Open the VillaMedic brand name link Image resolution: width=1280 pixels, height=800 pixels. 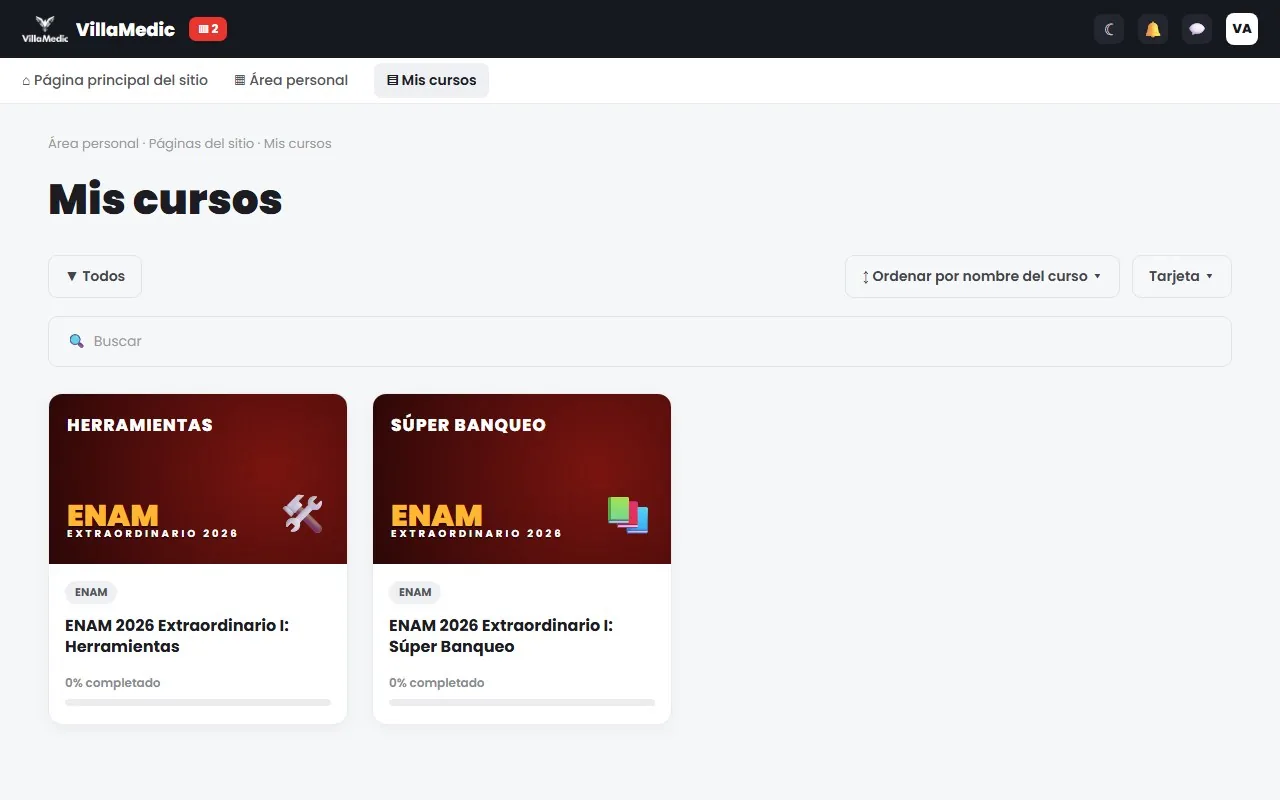pos(125,29)
